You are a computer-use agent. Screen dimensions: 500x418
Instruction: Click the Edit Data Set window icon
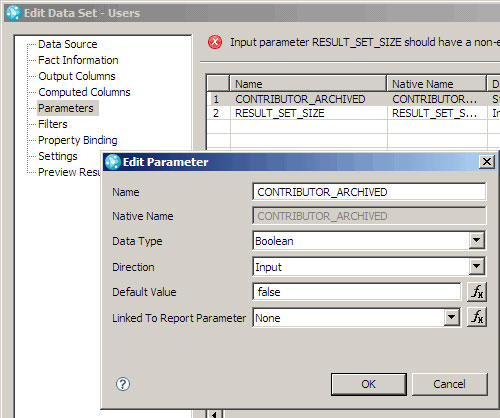click(x=14, y=13)
